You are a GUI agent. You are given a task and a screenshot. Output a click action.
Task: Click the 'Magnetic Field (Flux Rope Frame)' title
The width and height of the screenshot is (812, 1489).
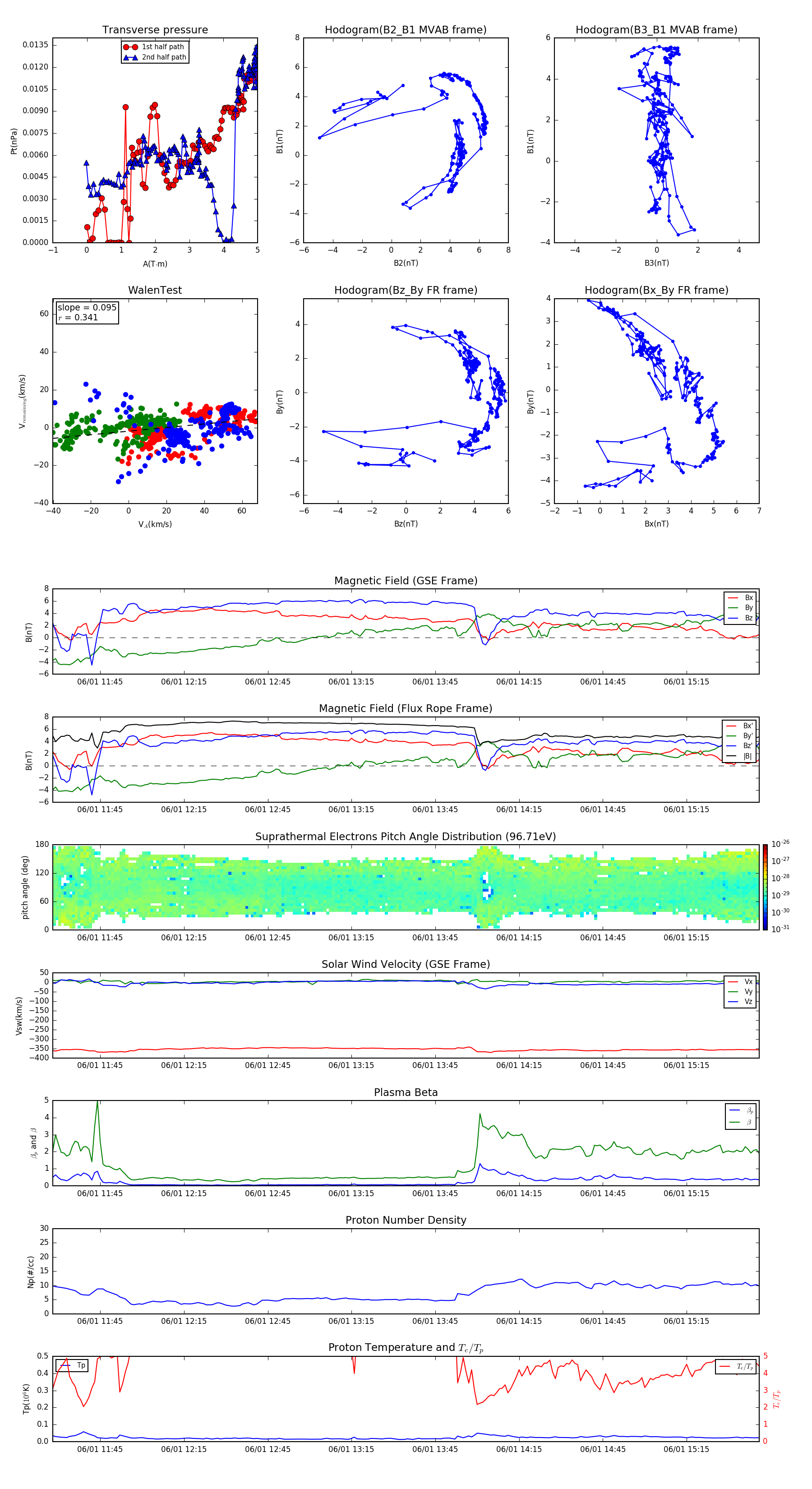pos(406,709)
